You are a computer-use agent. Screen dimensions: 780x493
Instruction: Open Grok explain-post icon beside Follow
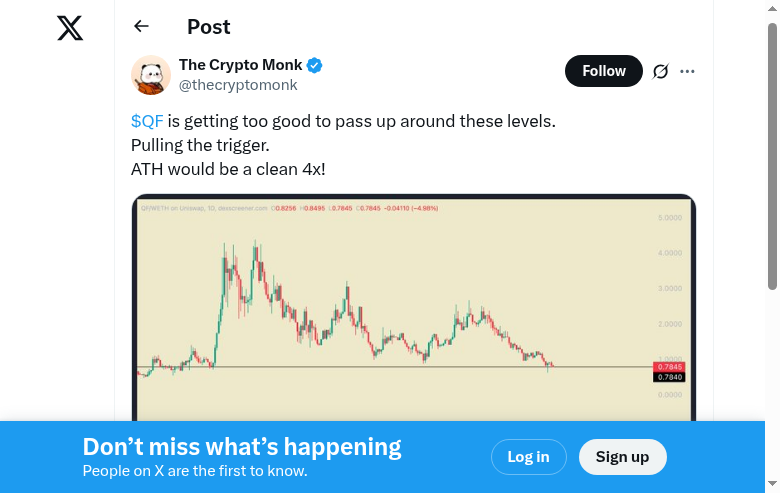click(x=660, y=71)
